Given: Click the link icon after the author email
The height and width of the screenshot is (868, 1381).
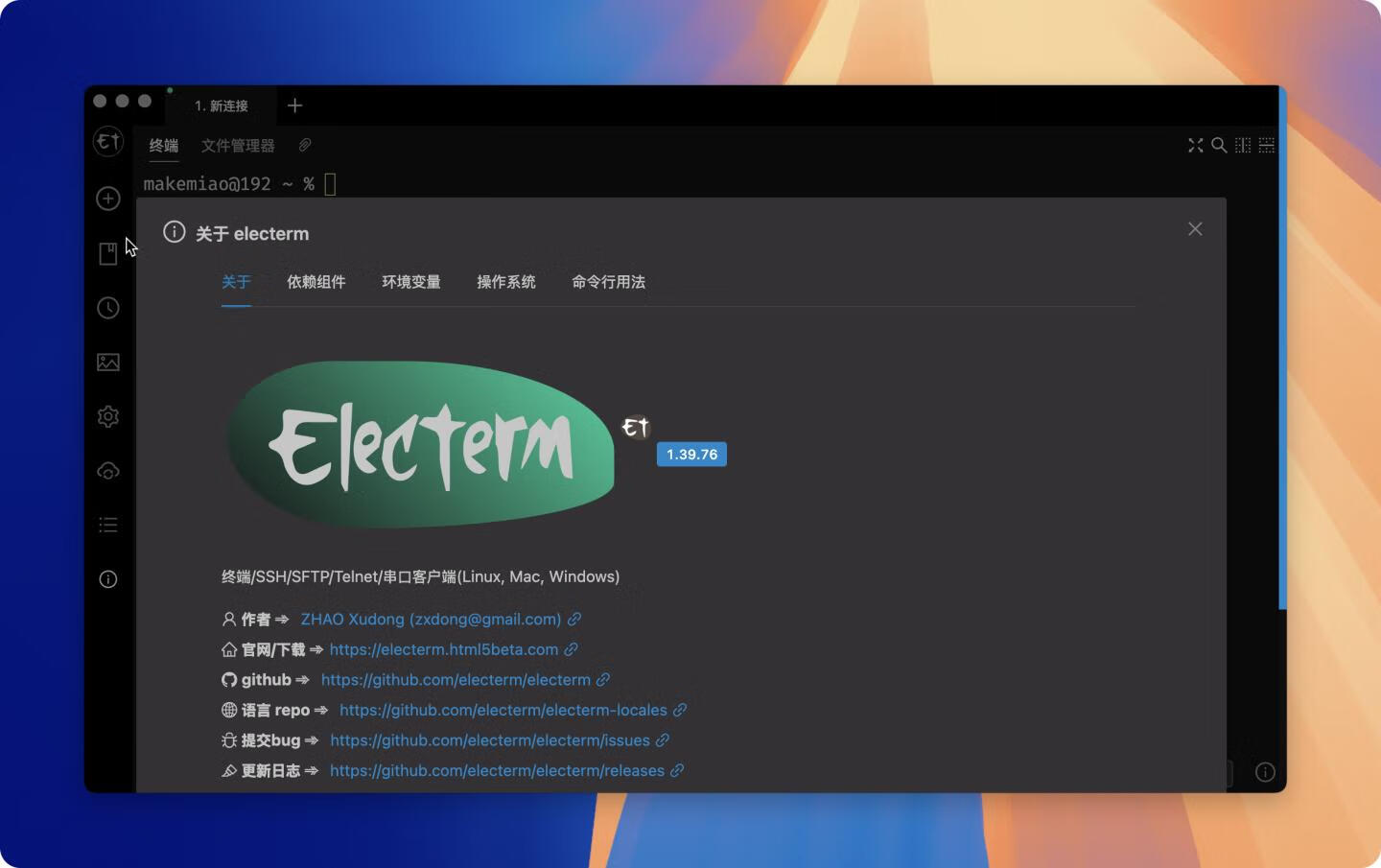Looking at the screenshot, I should point(574,620).
